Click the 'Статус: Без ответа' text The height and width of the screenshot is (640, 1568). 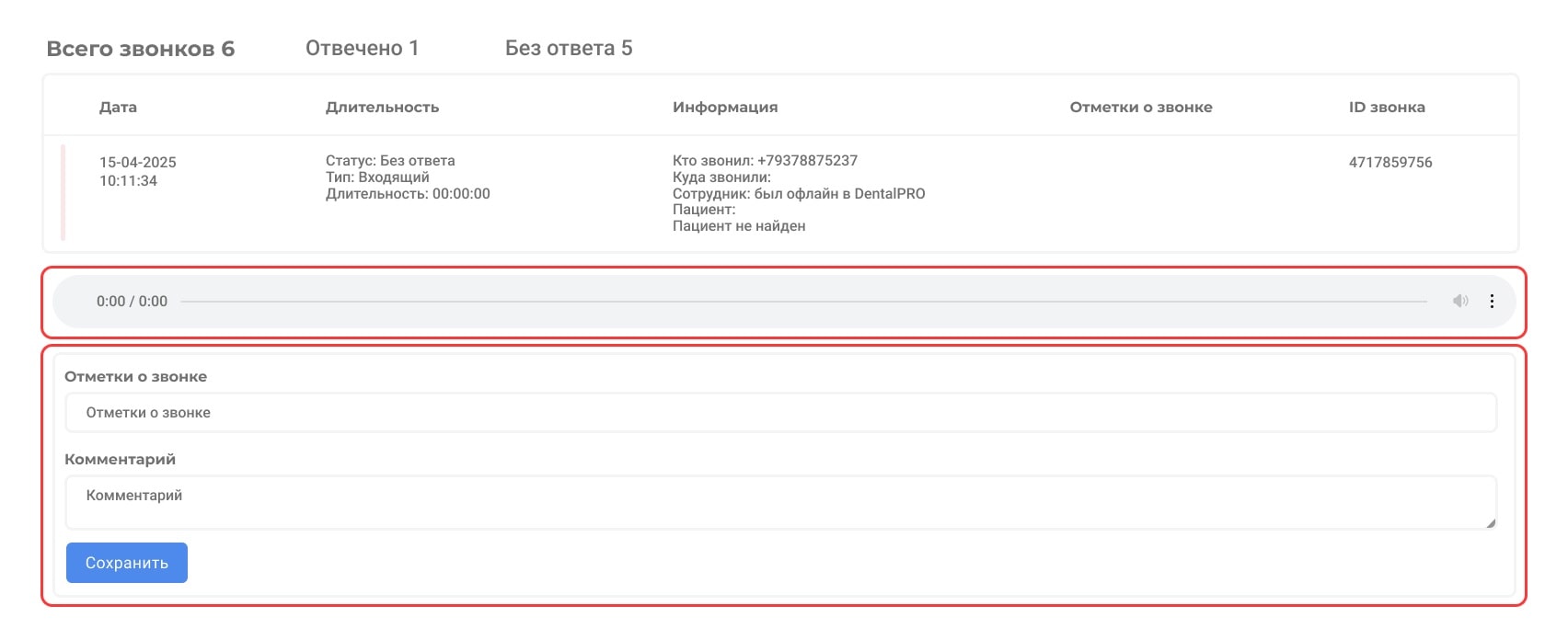390,161
